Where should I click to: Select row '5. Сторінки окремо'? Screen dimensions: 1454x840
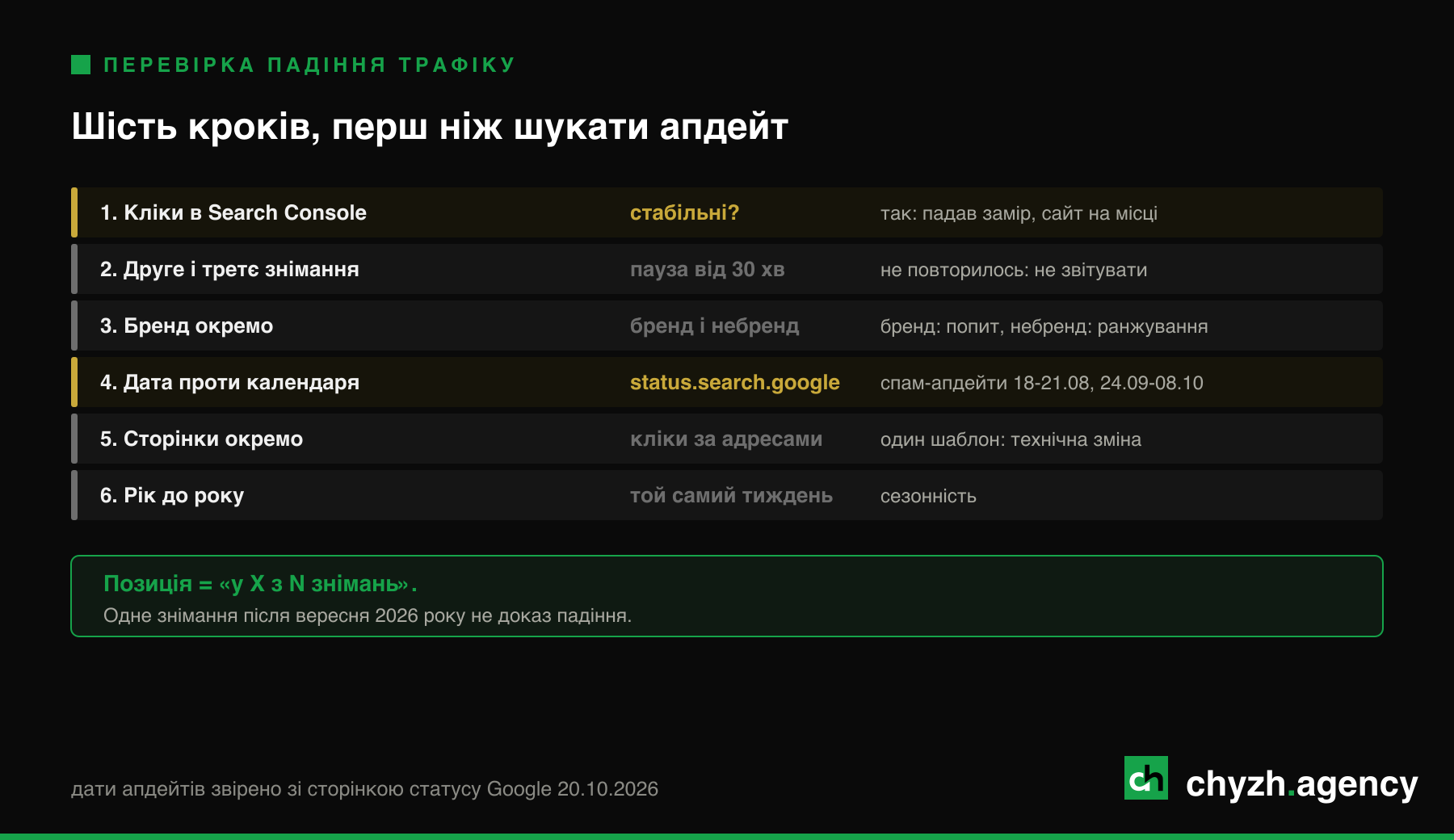tap(727, 439)
